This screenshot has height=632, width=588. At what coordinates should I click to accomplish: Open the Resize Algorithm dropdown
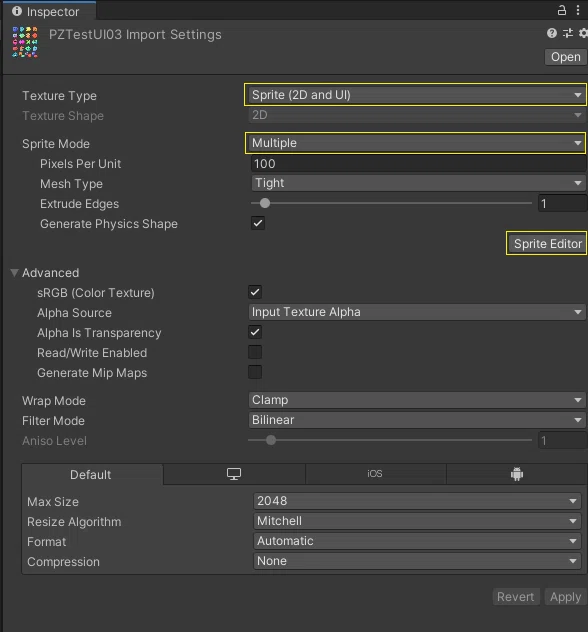[x=417, y=521]
